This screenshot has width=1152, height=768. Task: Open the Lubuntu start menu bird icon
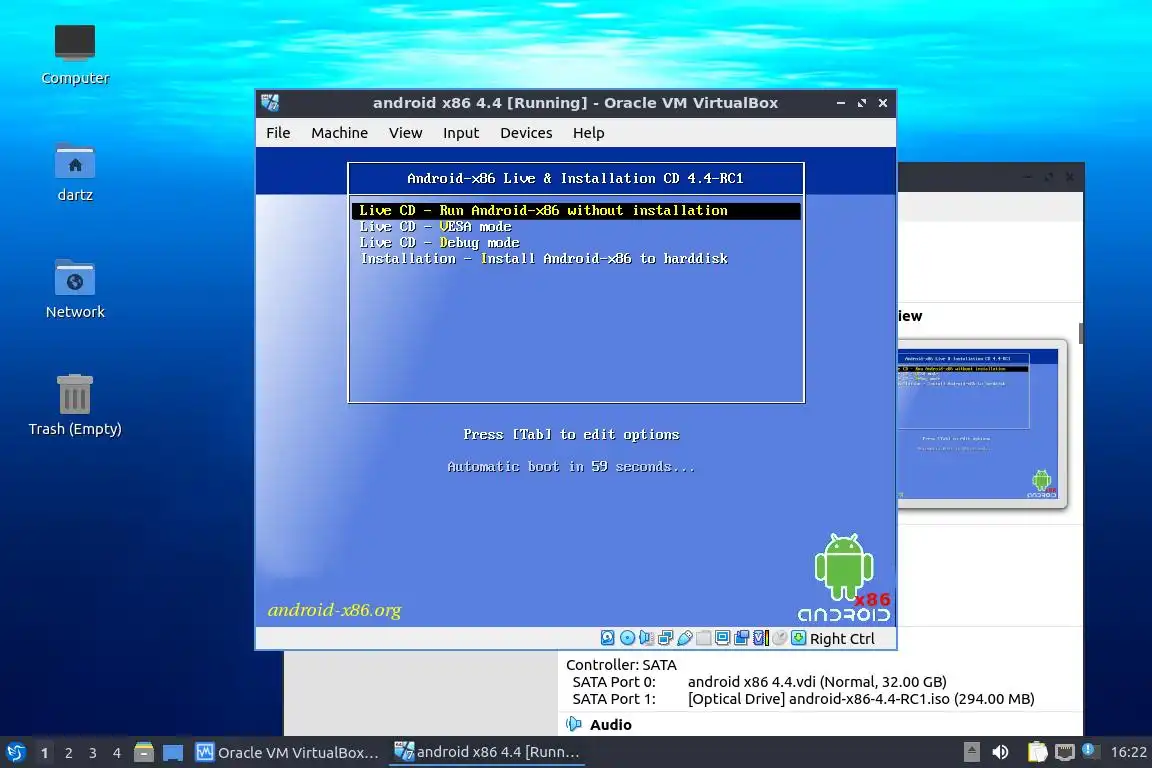click(x=15, y=753)
